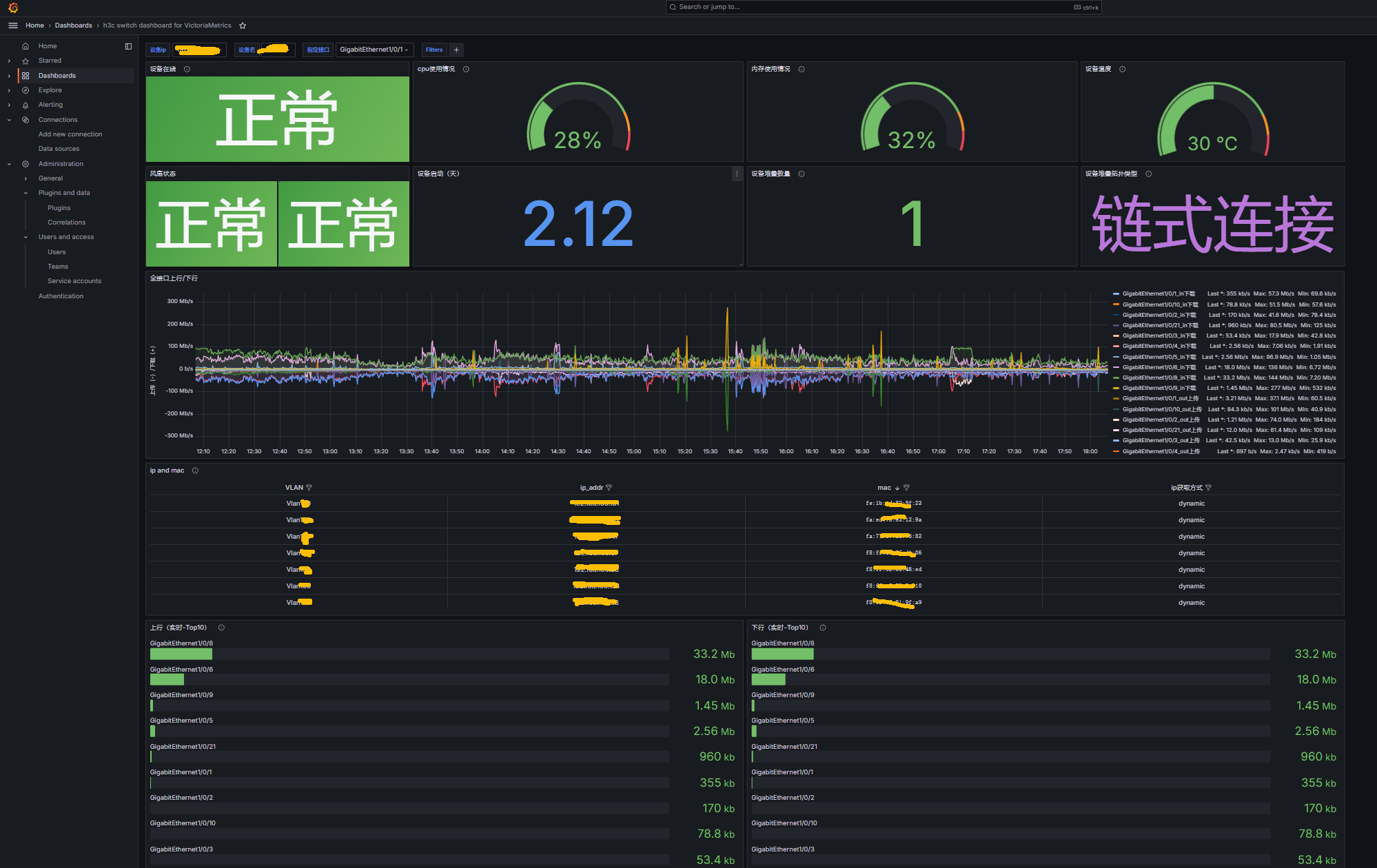1377x868 pixels.
Task: Expand the Explore section chevron
Action: point(9,90)
